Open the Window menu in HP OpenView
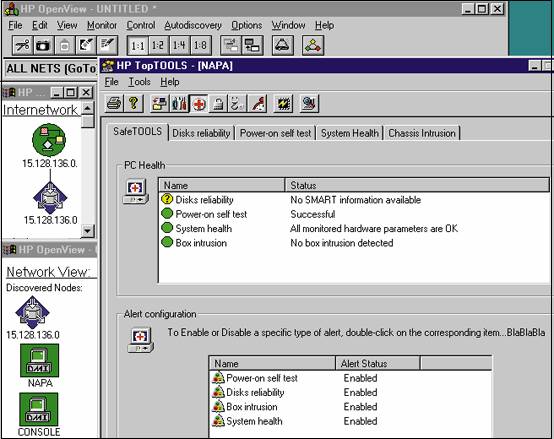 tap(288, 25)
